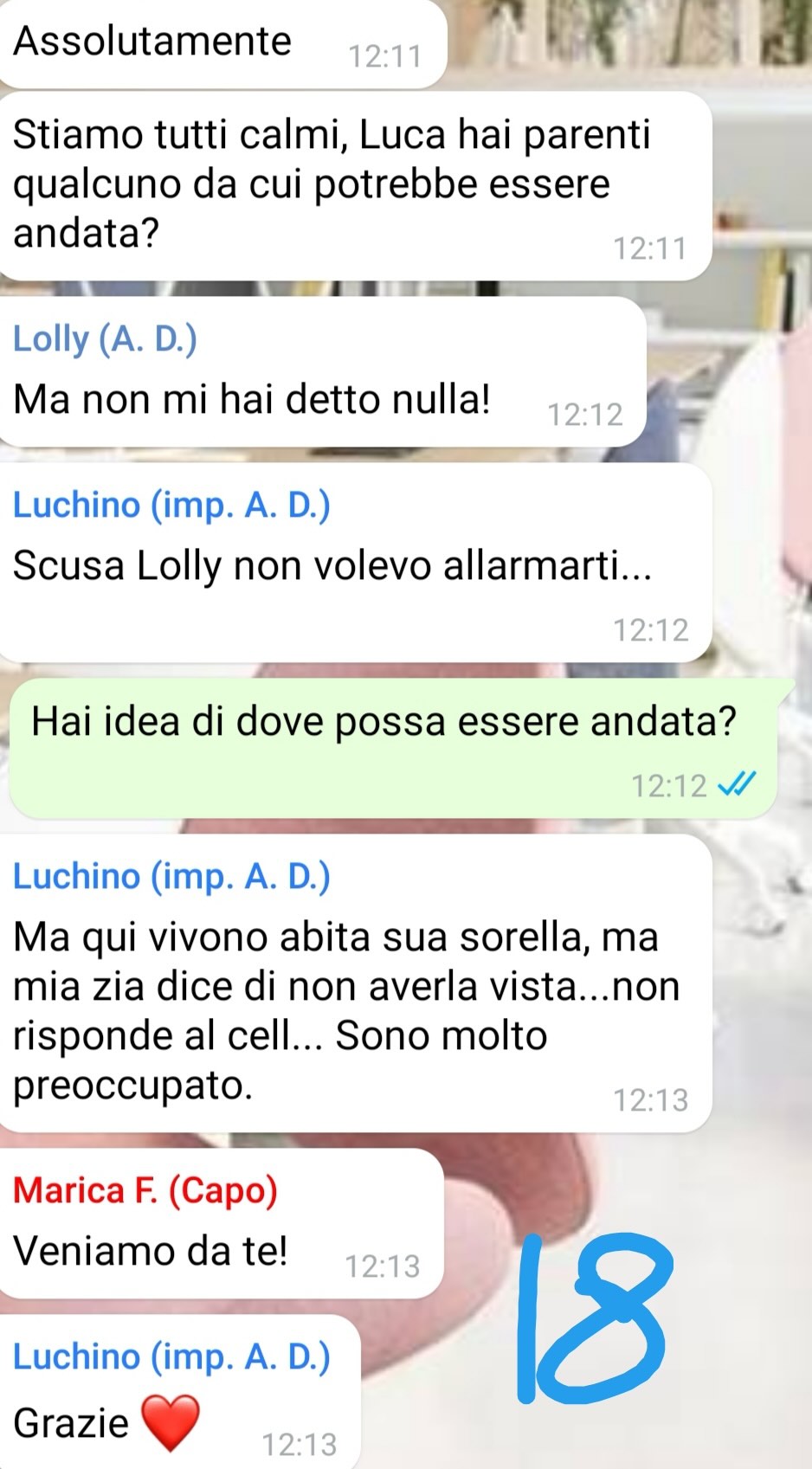Click the 12:13 timestamp on 'Veniamo da te!'
The image size is (812, 1469).
[x=383, y=1266]
